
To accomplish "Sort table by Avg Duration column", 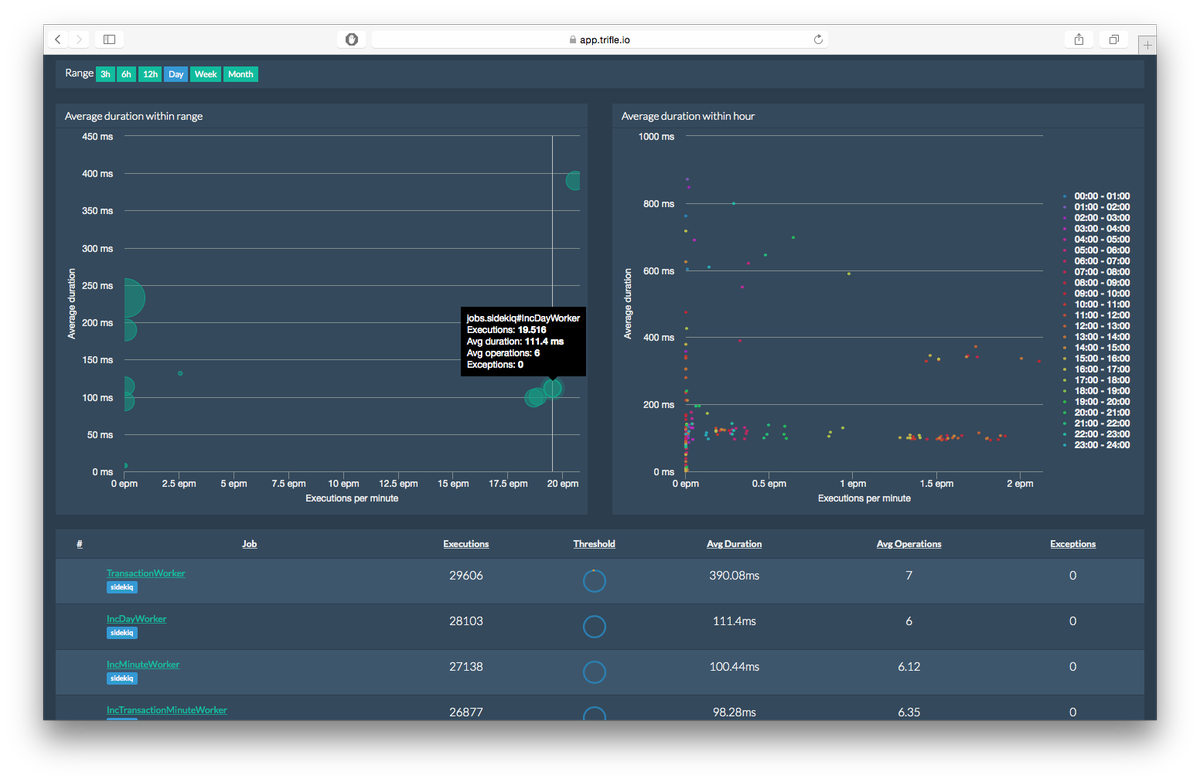I will [x=734, y=544].
